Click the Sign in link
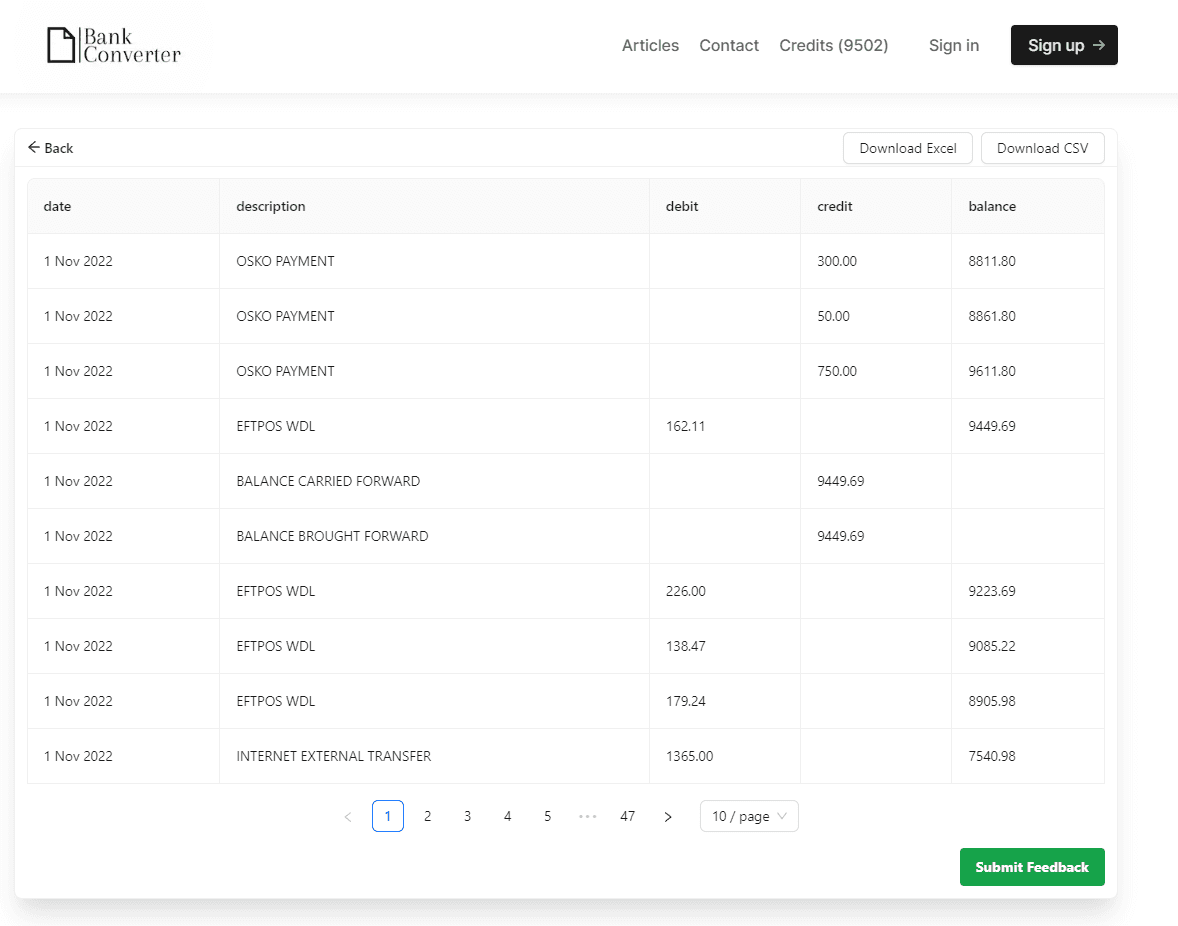This screenshot has height=926, width=1178. pos(953,45)
